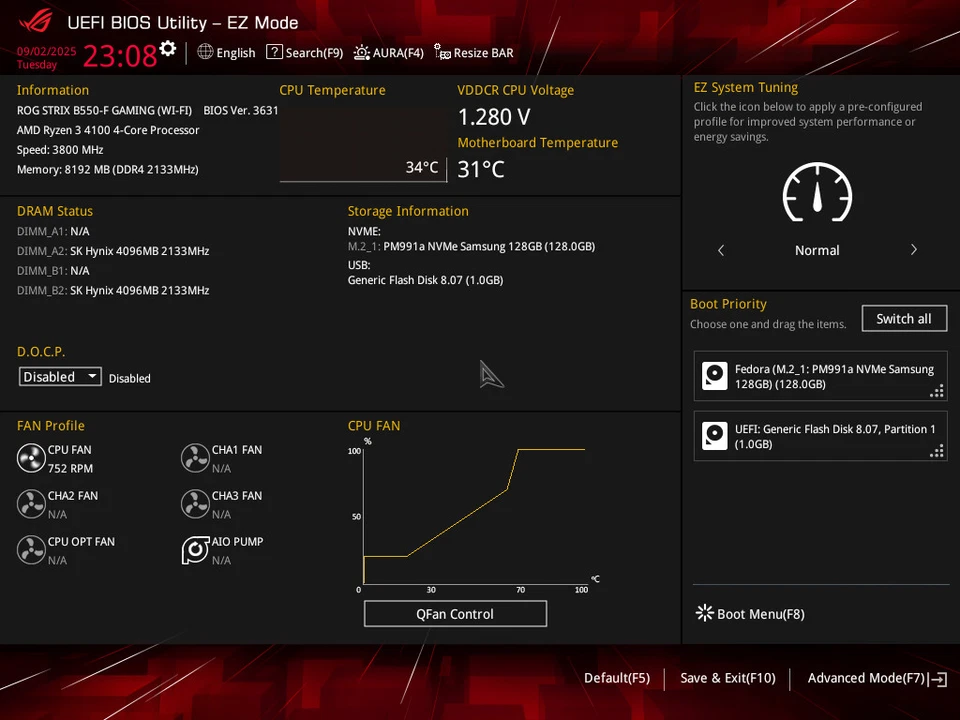Click the Resize BAR icon
The width and height of the screenshot is (960, 720).
440,52
